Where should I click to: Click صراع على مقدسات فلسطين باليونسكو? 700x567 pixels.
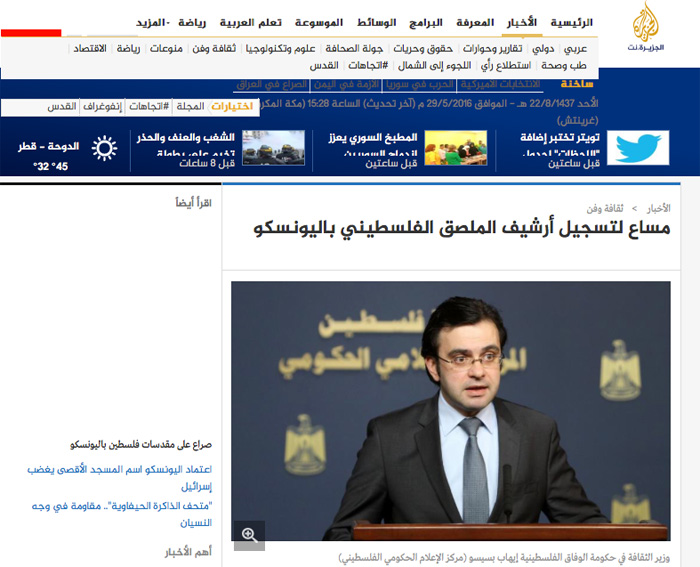[141, 445]
